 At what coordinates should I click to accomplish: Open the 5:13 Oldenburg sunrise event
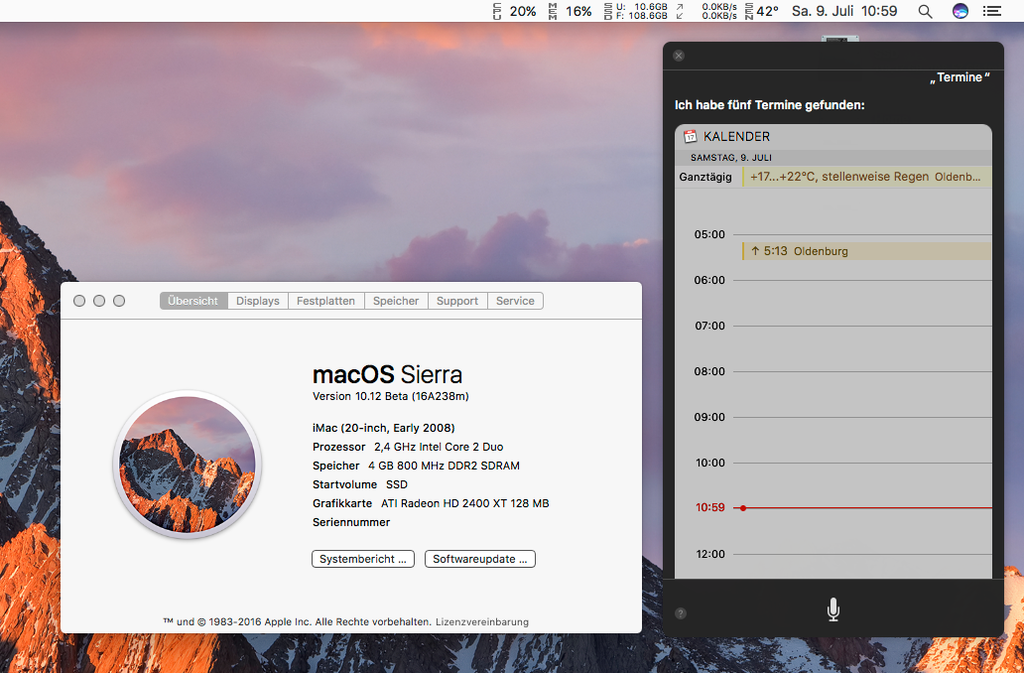pyautogui.click(x=867, y=251)
